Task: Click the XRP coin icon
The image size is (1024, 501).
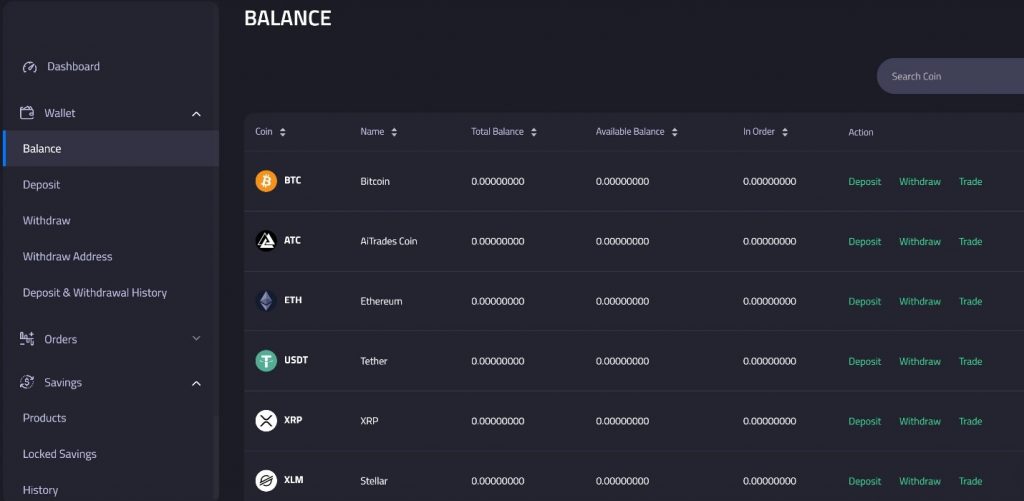Action: coord(266,421)
